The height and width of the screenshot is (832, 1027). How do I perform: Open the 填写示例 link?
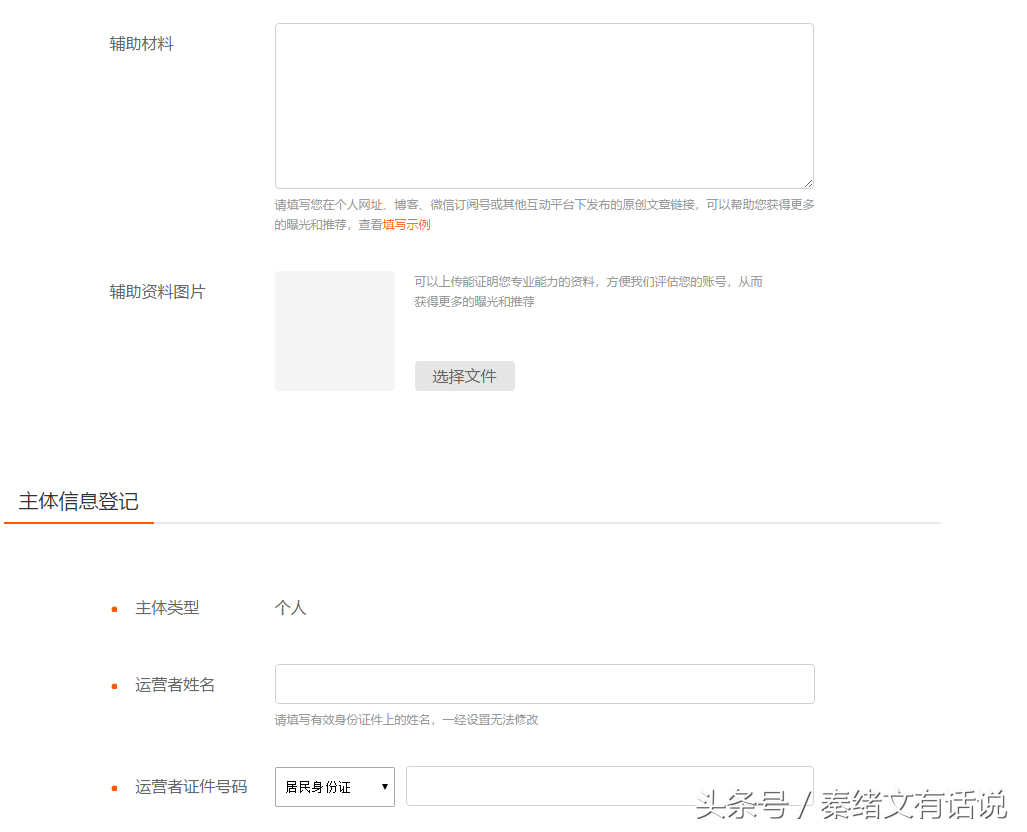coord(406,225)
